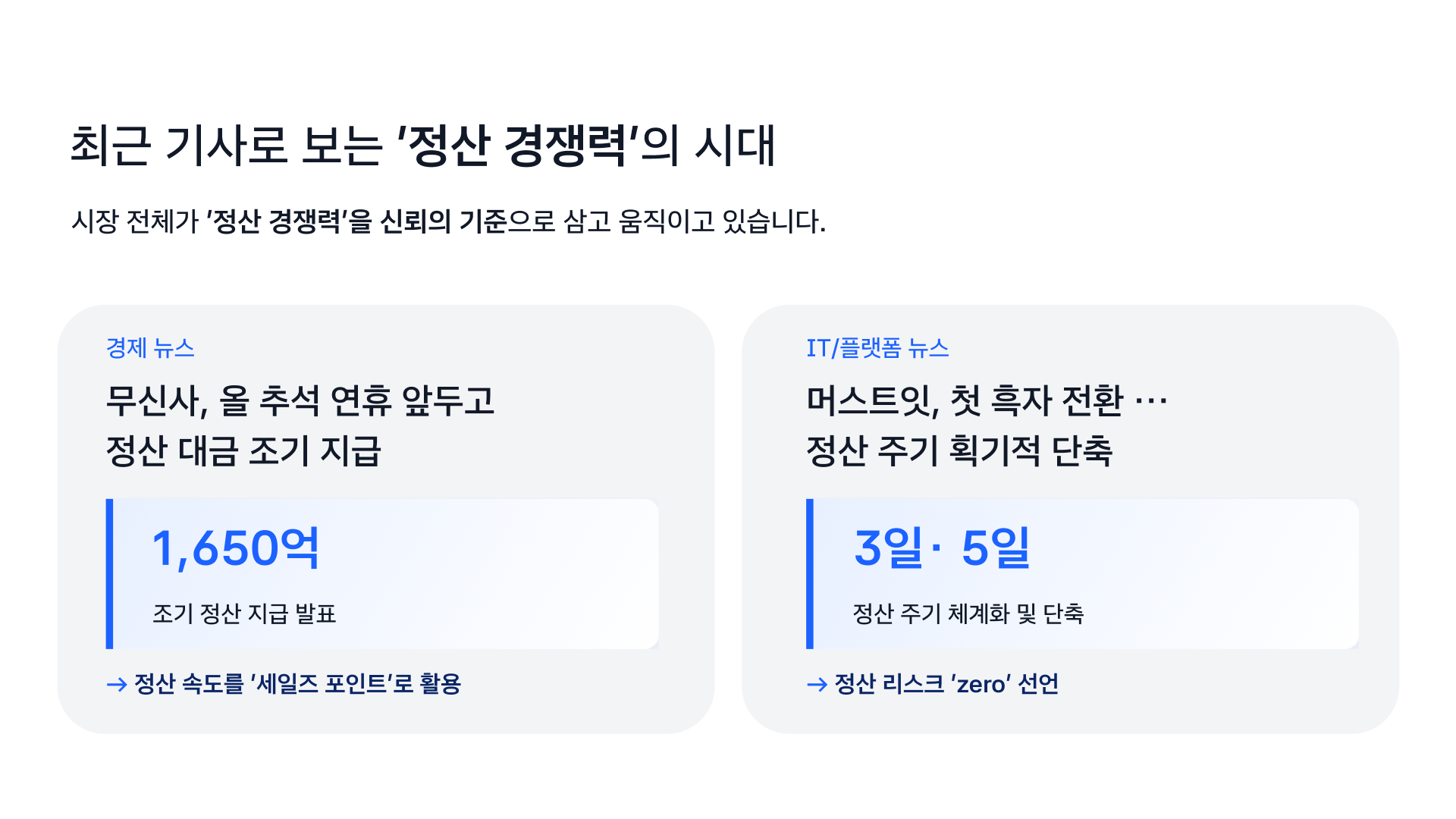The height and width of the screenshot is (819, 1456).
Task: Click the '1,650억' figure
Action: coord(235,548)
